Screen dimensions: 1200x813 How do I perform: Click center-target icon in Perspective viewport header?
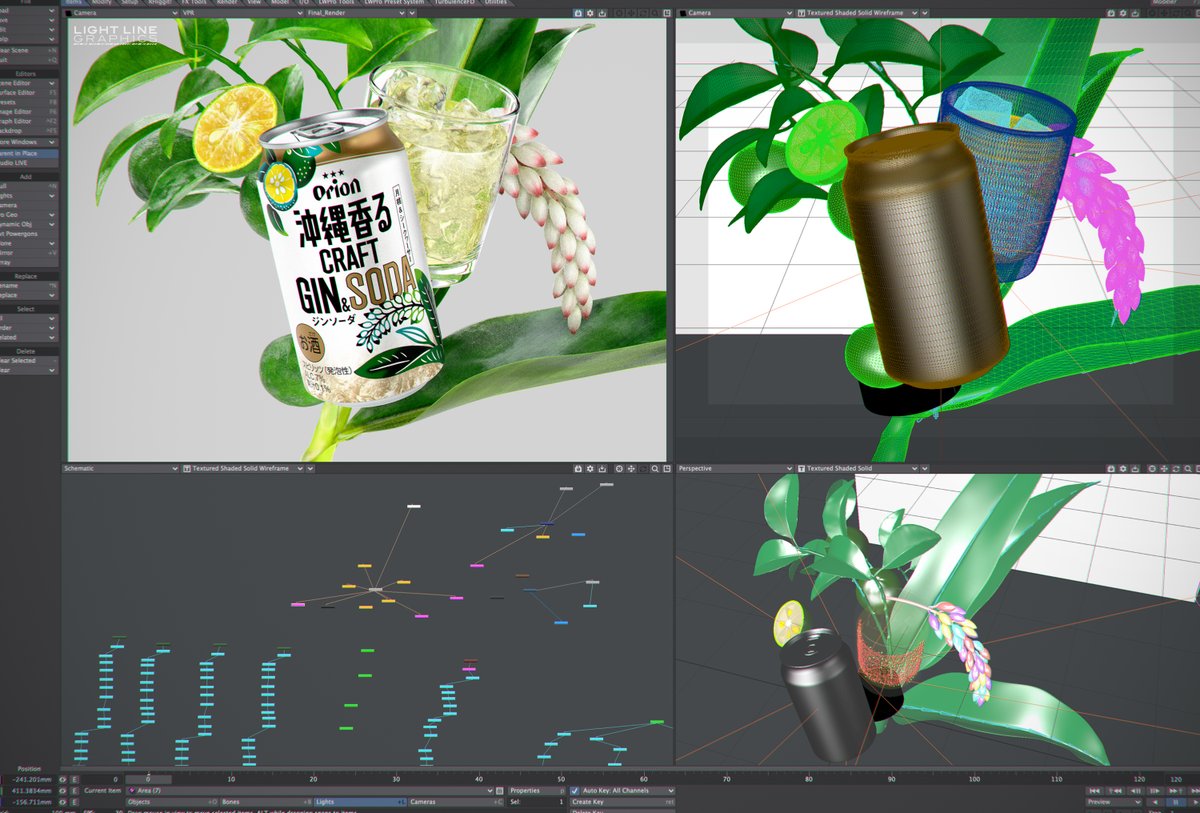1151,468
